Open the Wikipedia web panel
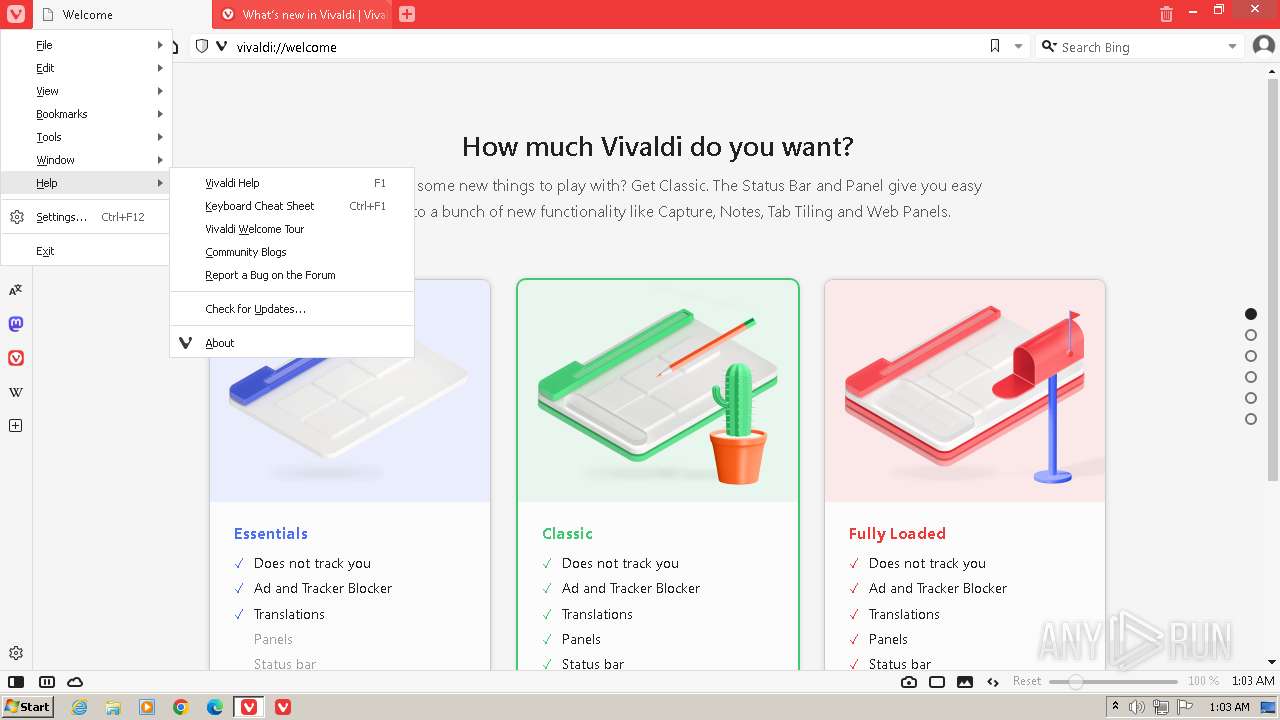1280x720 pixels. [x=16, y=392]
